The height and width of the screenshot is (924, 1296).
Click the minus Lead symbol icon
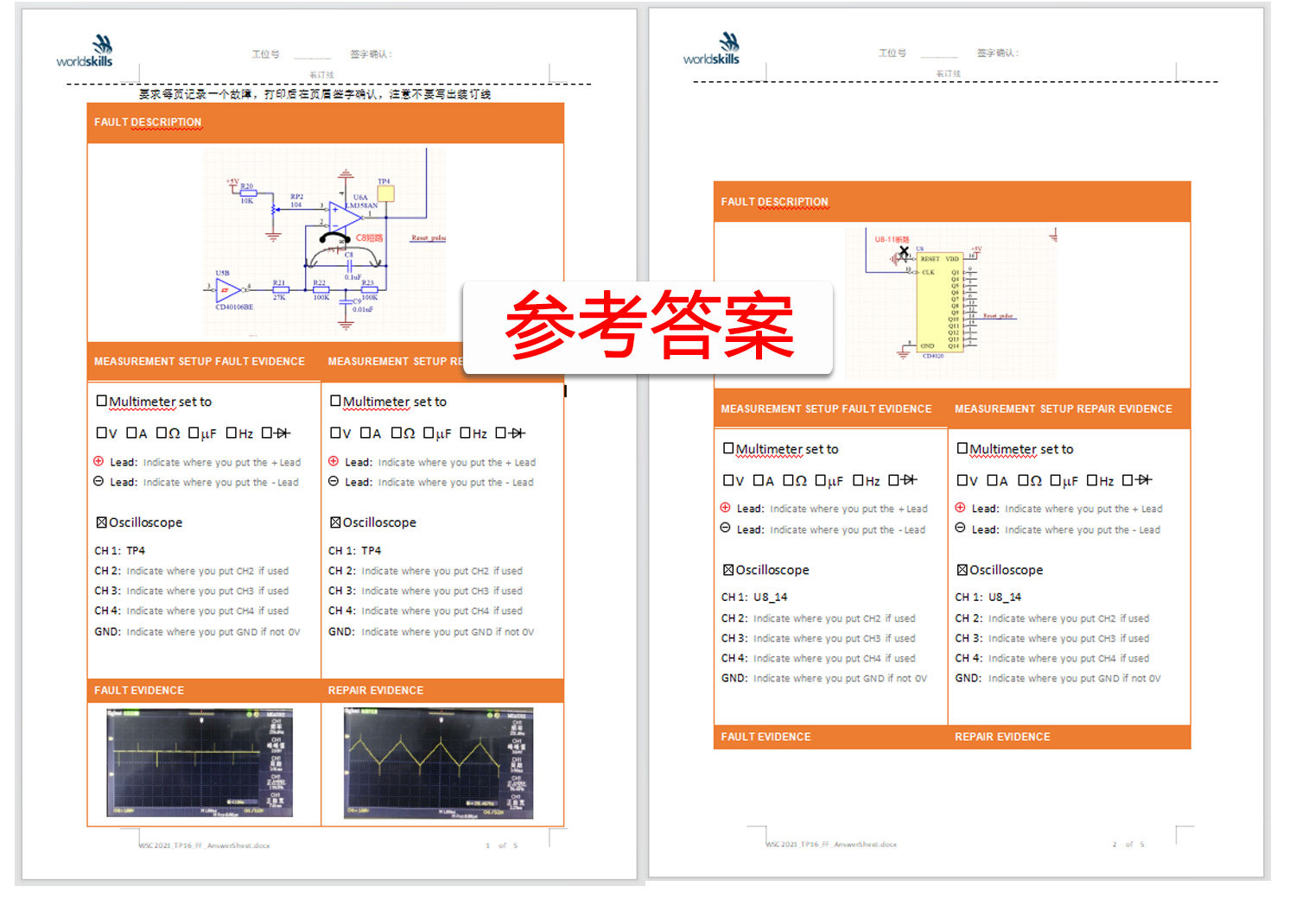pyautogui.click(x=98, y=482)
